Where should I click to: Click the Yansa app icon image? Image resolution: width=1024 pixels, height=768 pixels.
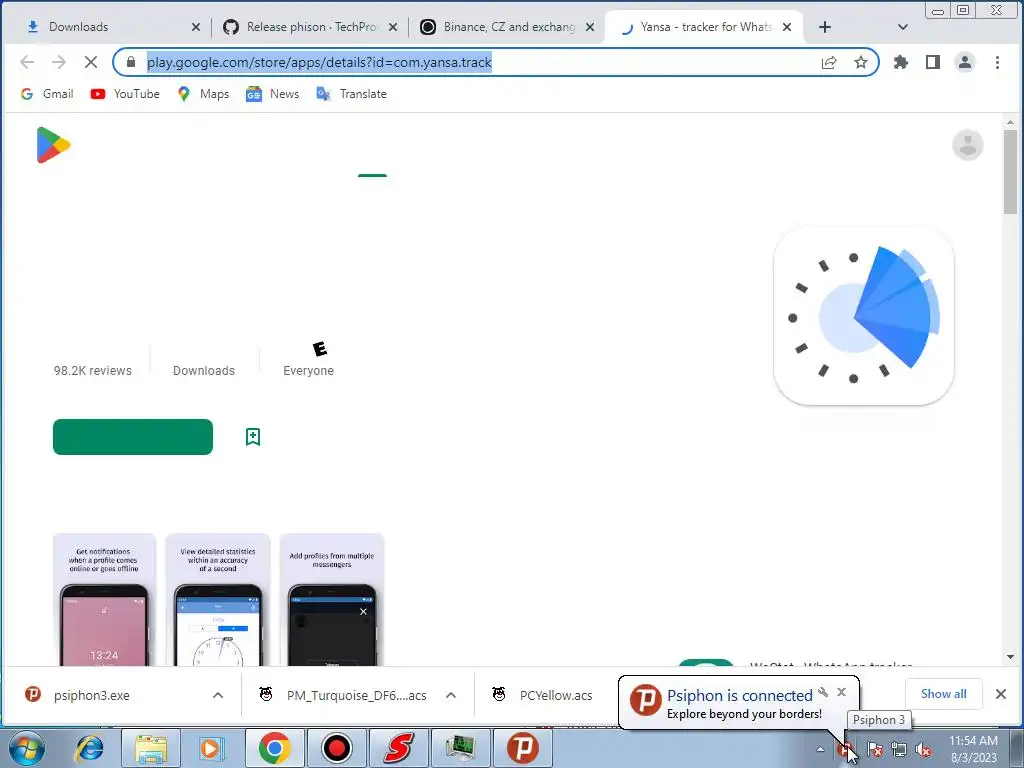click(863, 316)
